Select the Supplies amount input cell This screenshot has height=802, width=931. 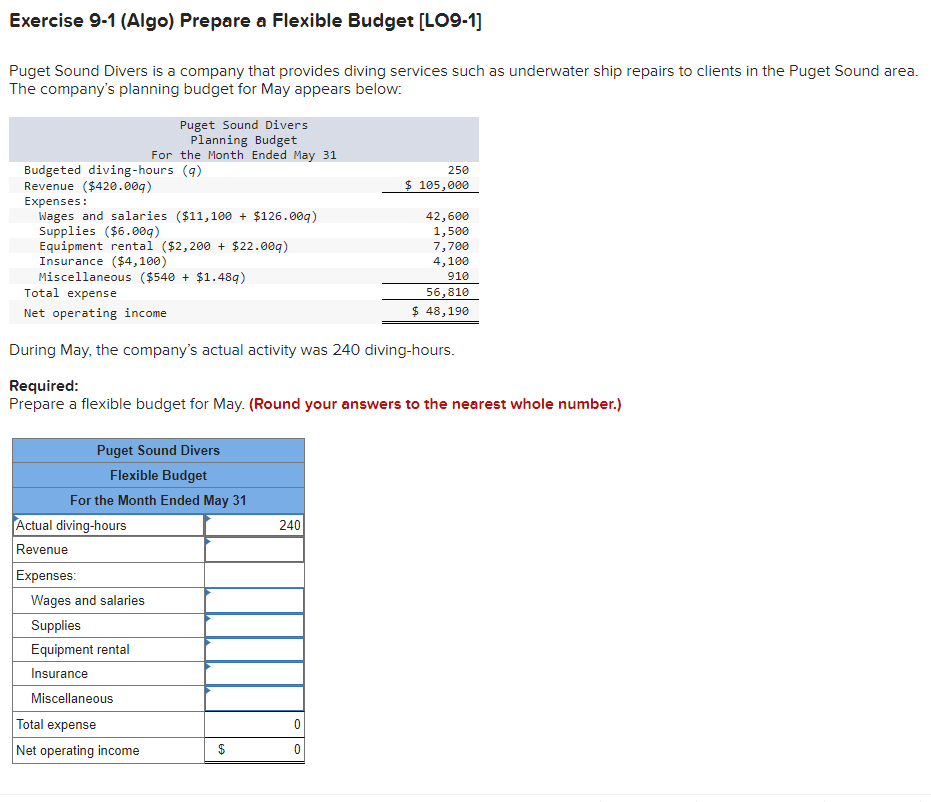[254, 626]
